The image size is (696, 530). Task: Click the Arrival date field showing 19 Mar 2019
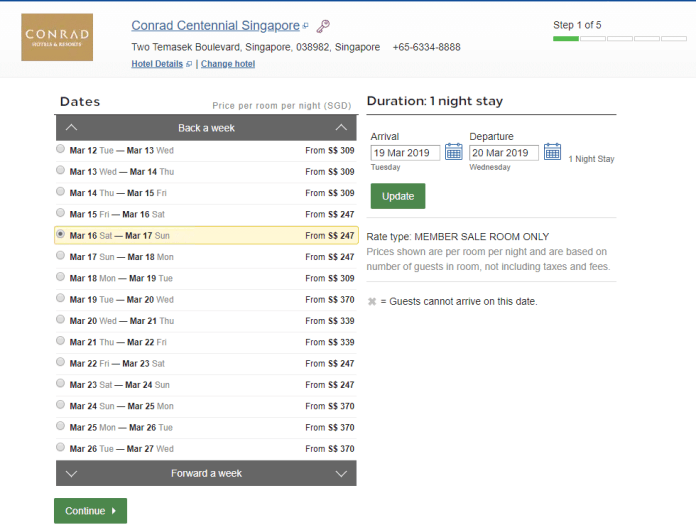click(x=405, y=153)
